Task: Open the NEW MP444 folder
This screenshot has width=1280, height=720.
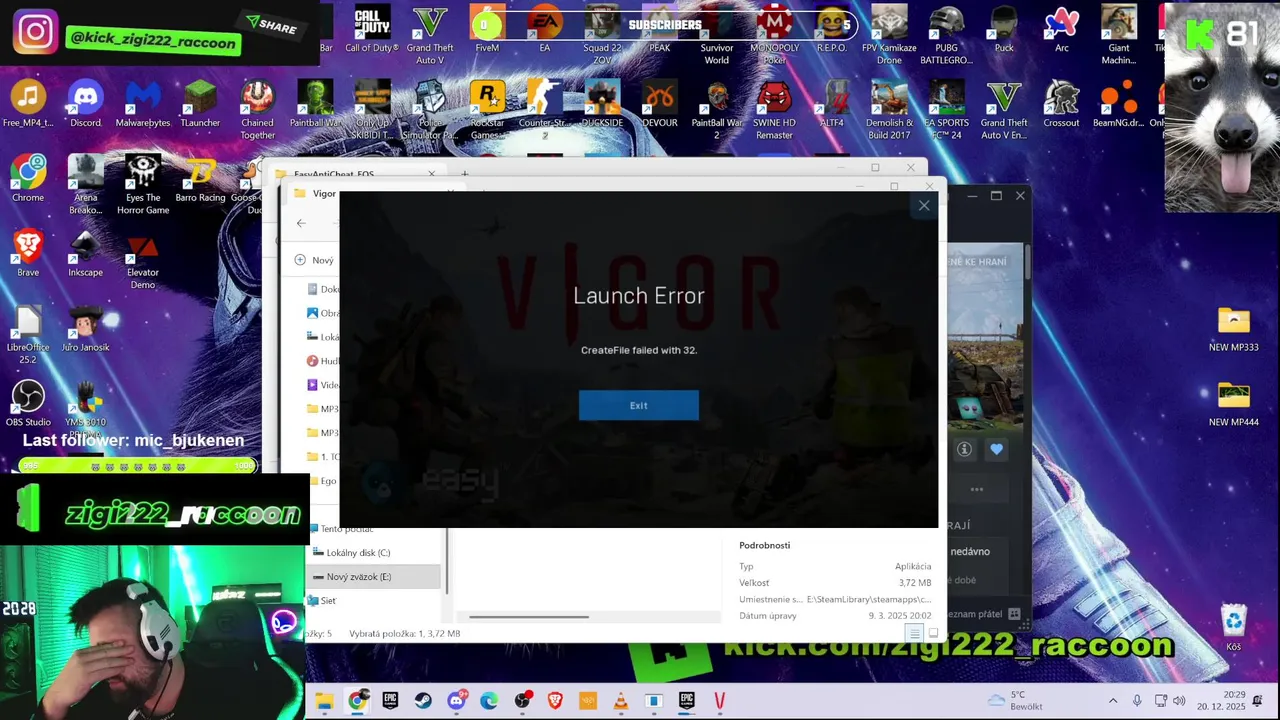Action: 1233,403
